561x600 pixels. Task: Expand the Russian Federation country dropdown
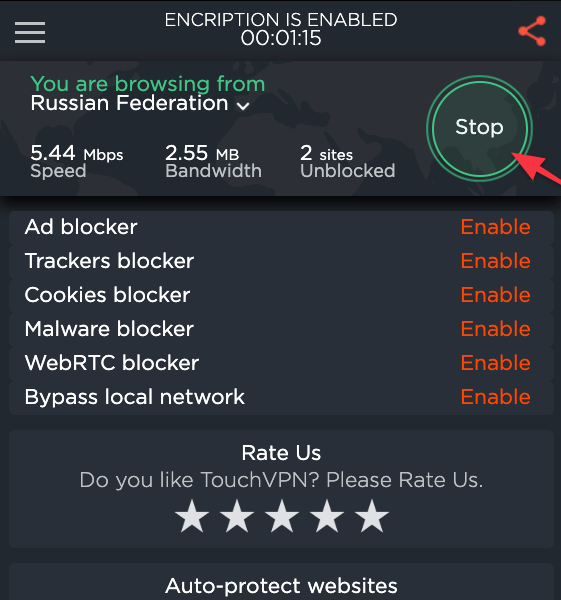click(140, 103)
